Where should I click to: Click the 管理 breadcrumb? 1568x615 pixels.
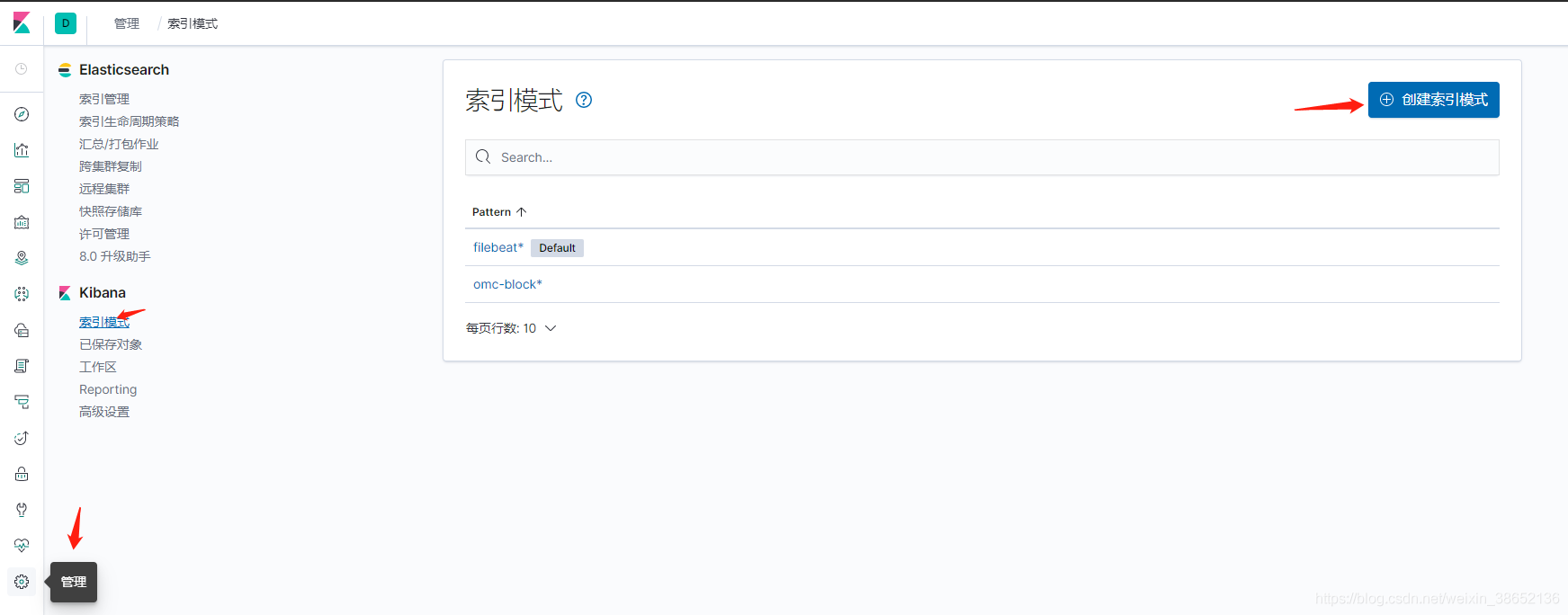tap(127, 23)
